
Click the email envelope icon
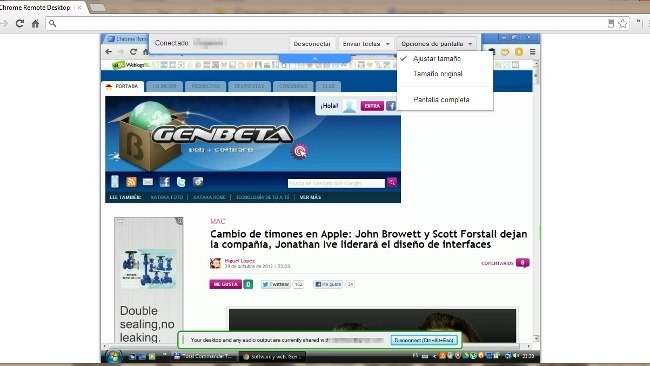point(148,182)
